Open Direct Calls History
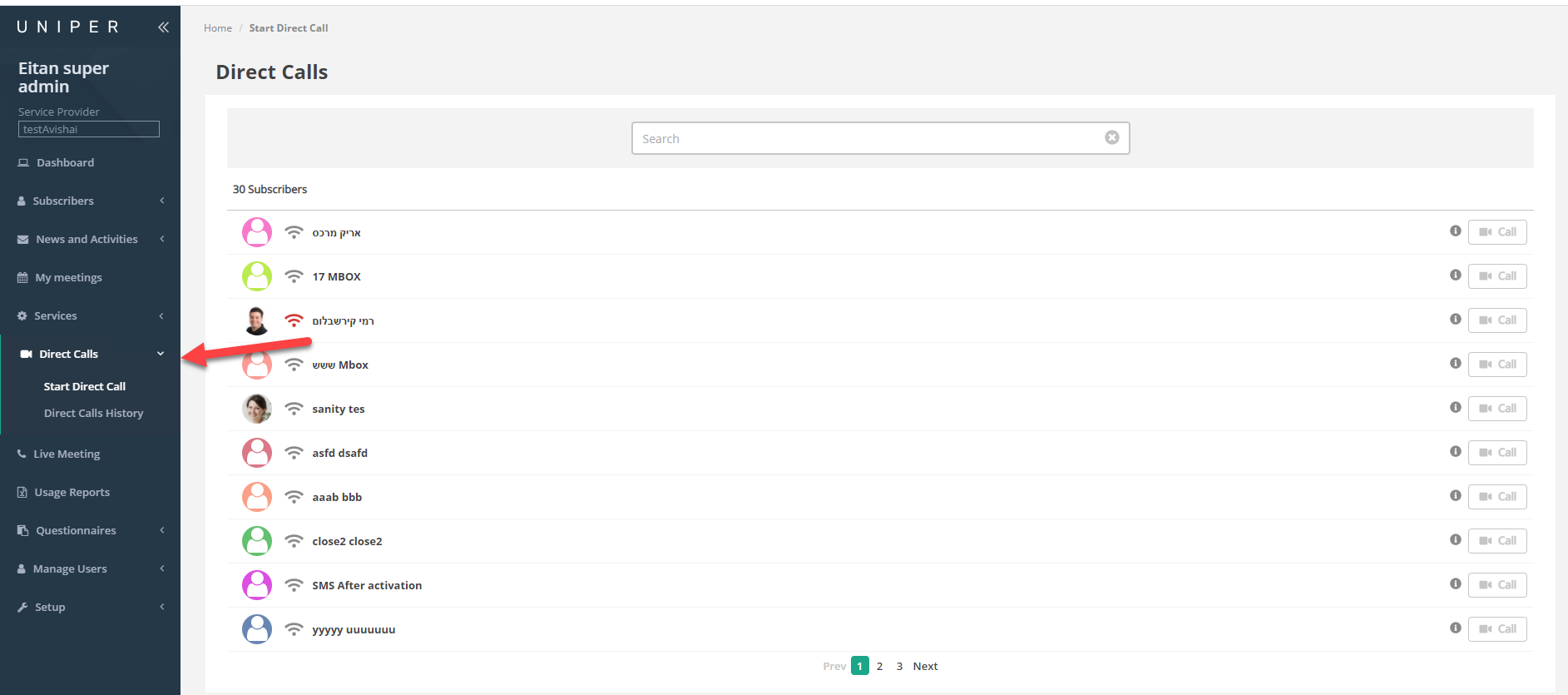Image resolution: width=1568 pixels, height=695 pixels. 93,413
